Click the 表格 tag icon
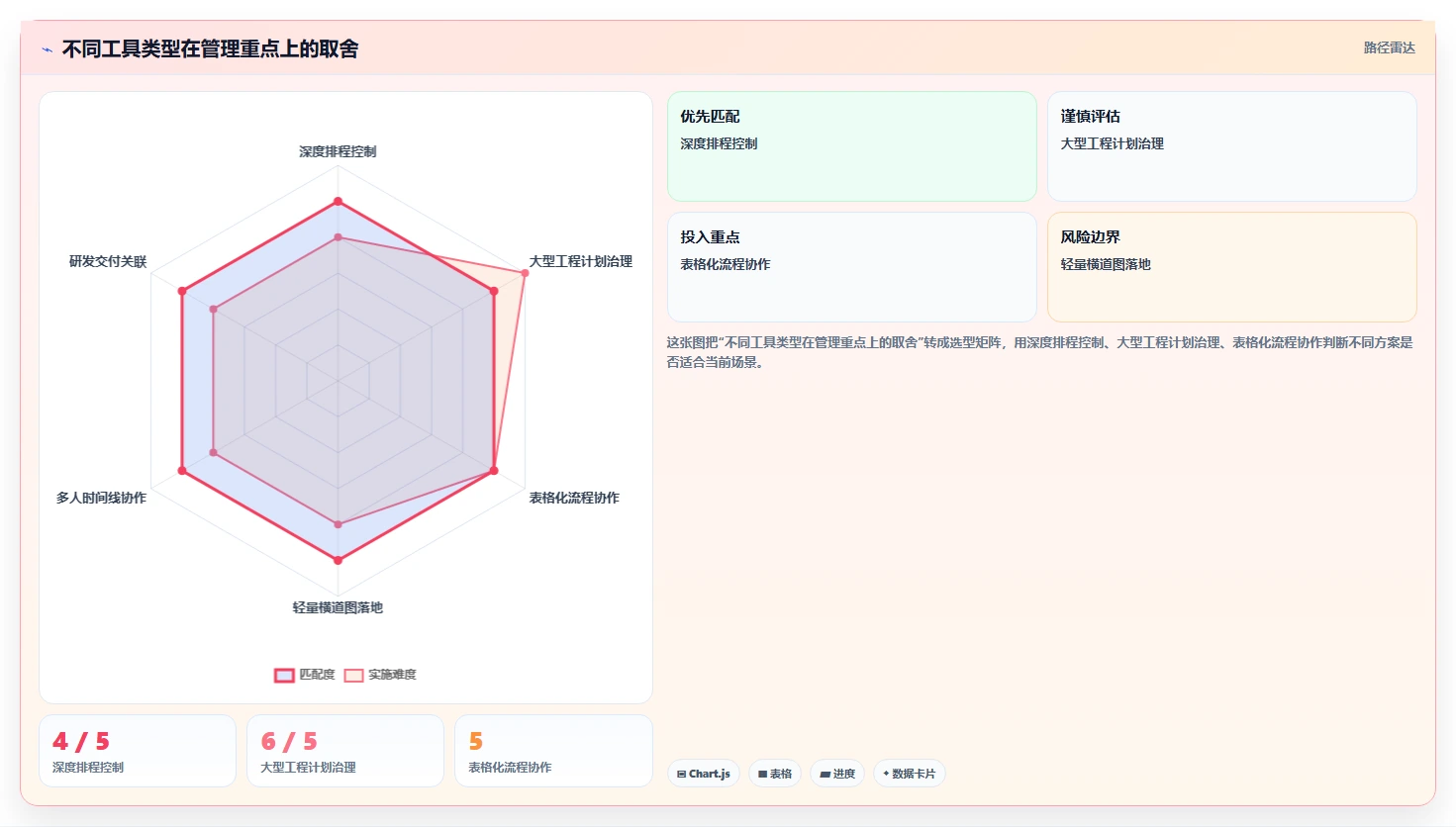Image resolution: width=1456 pixels, height=827 pixels. (762, 774)
